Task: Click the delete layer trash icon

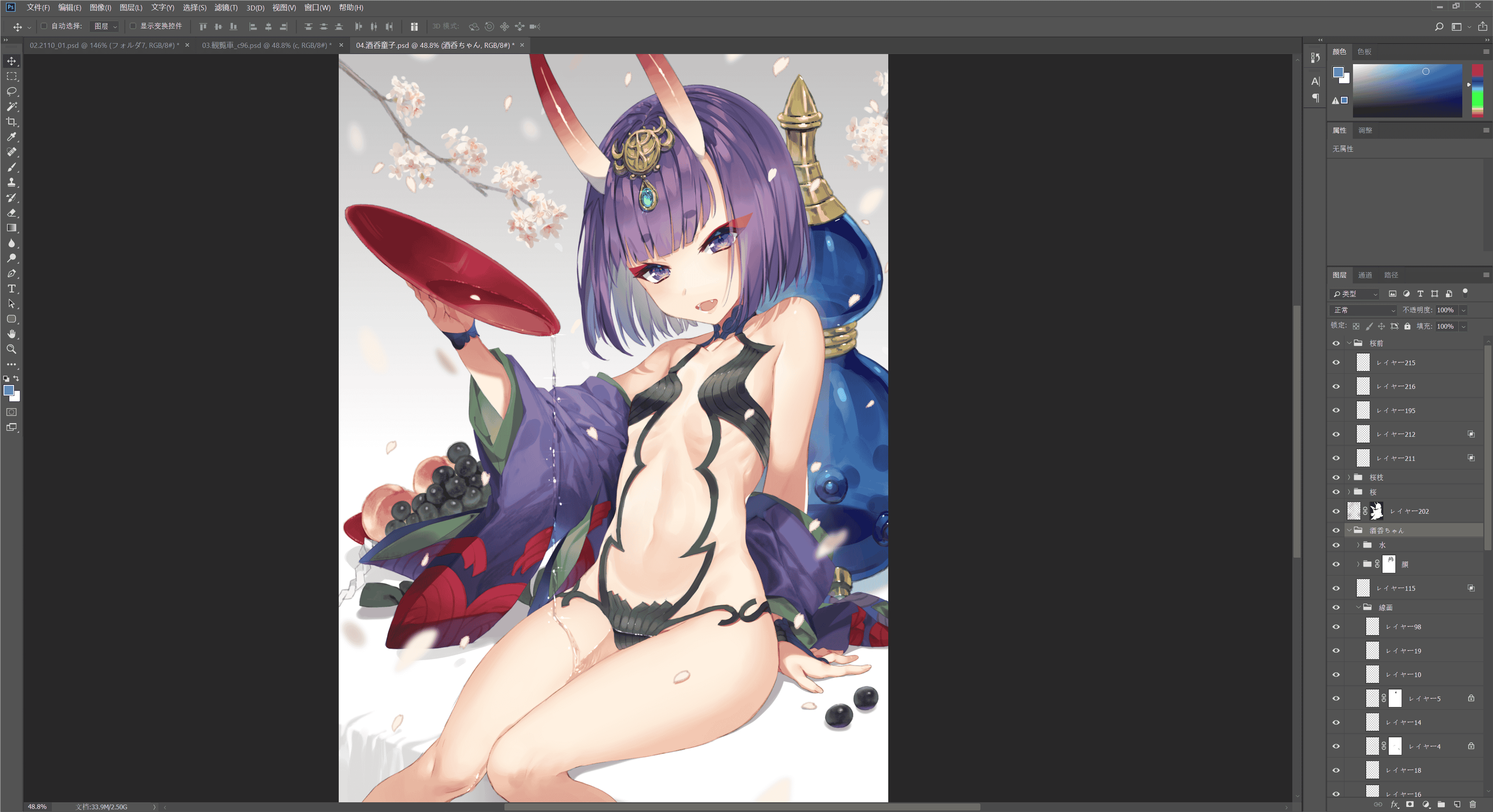Action: coord(1473,805)
